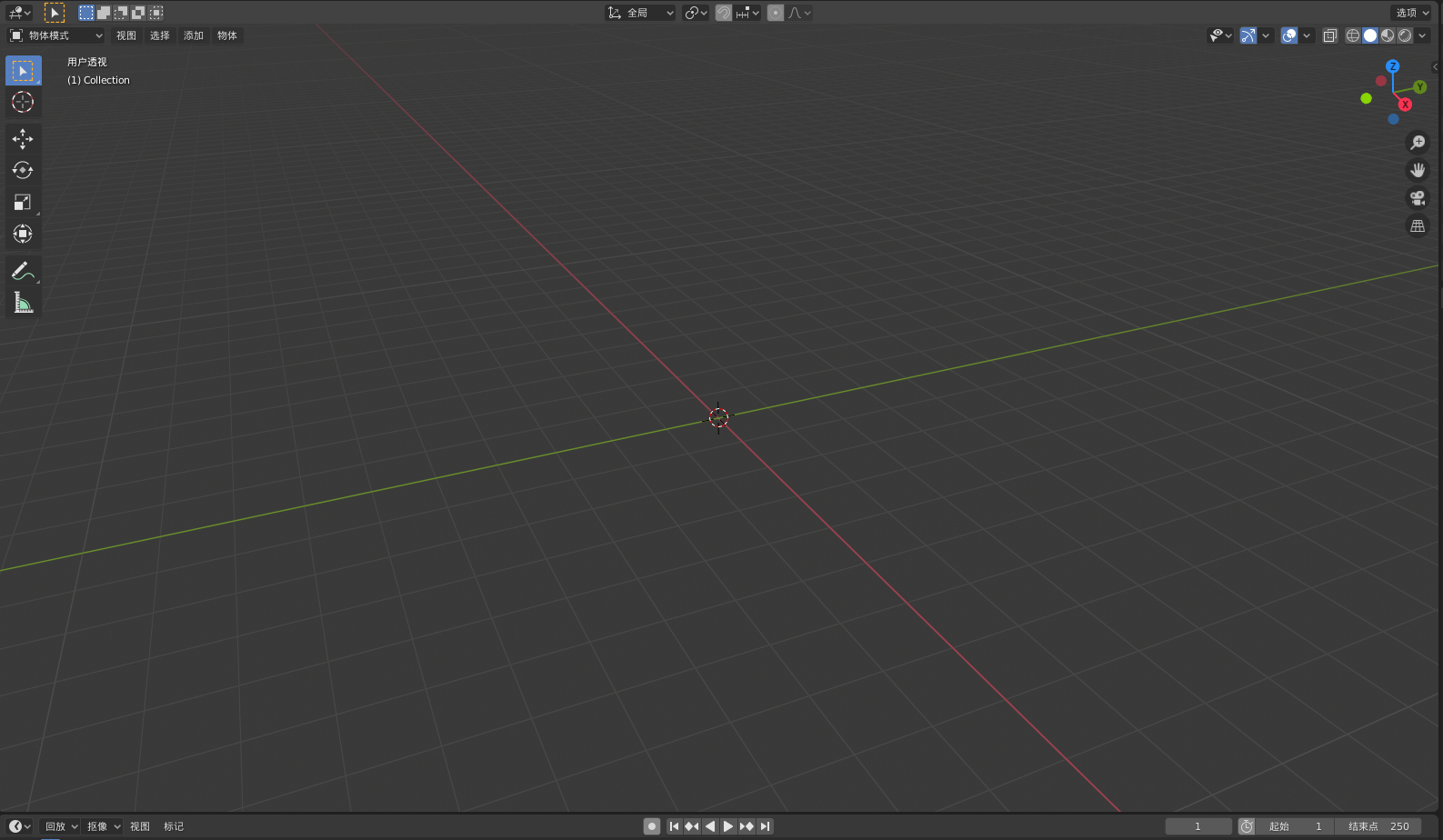Screen dimensions: 1443x840
Task: Toggle auto keying record button
Action: pyautogui.click(x=652, y=826)
